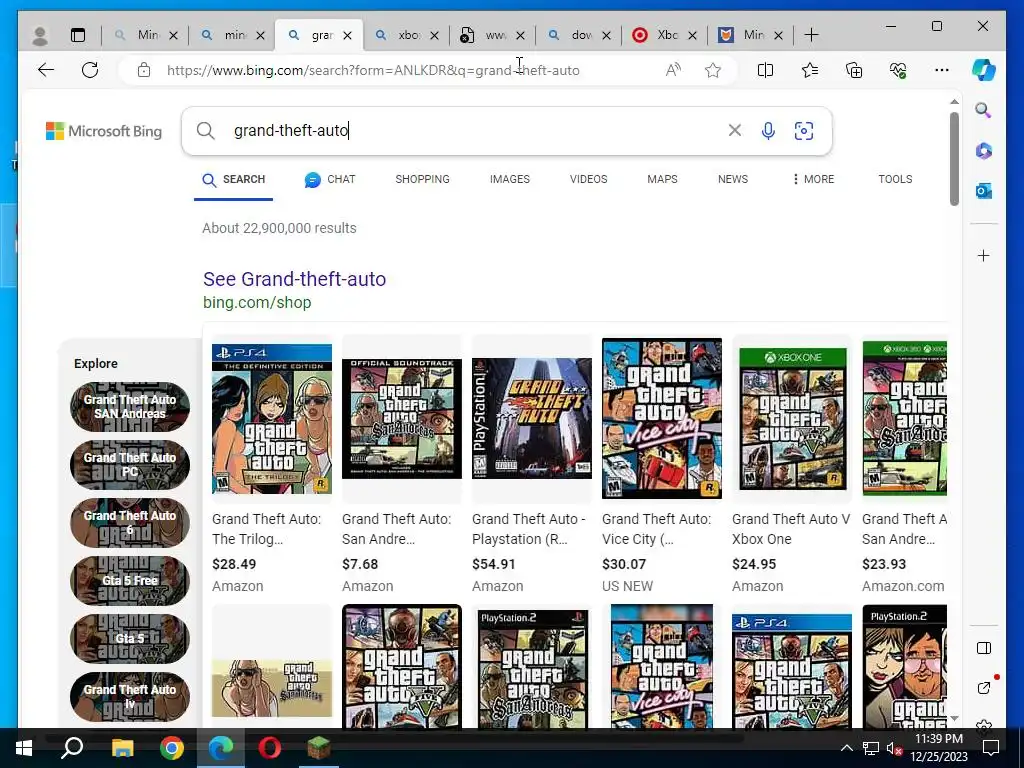Add this page to favorites star
The width and height of the screenshot is (1024, 768).
[x=713, y=70]
